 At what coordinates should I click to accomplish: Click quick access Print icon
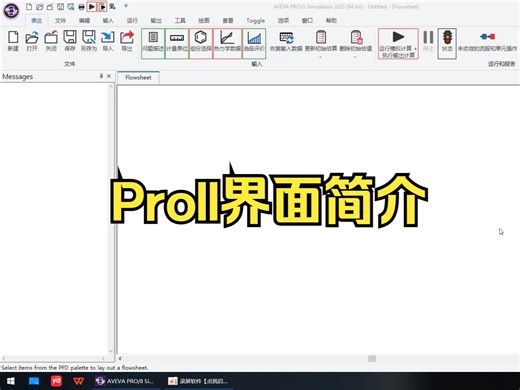coord(81,6)
